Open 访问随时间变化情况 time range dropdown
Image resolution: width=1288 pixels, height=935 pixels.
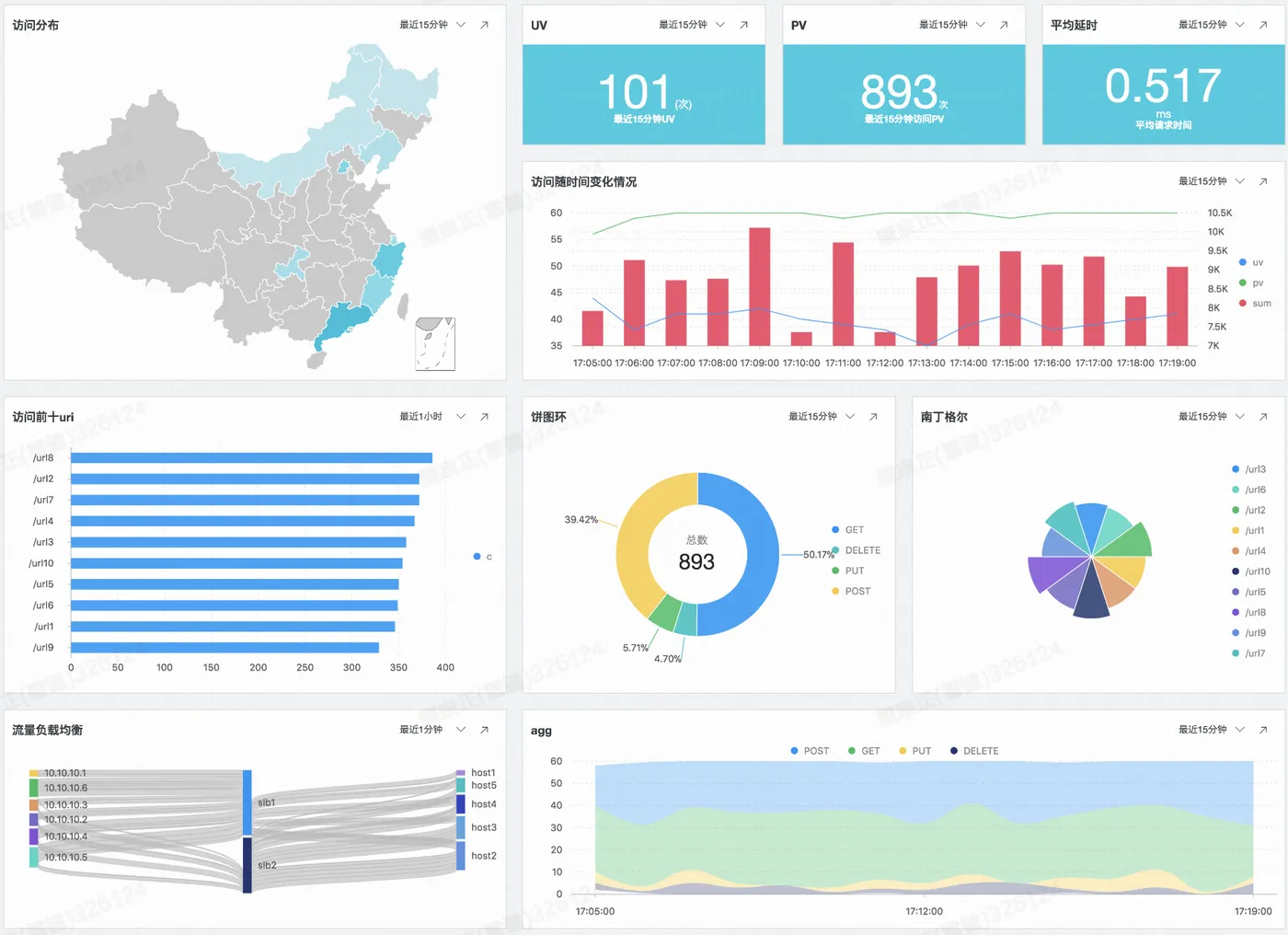pyautogui.click(x=1212, y=181)
